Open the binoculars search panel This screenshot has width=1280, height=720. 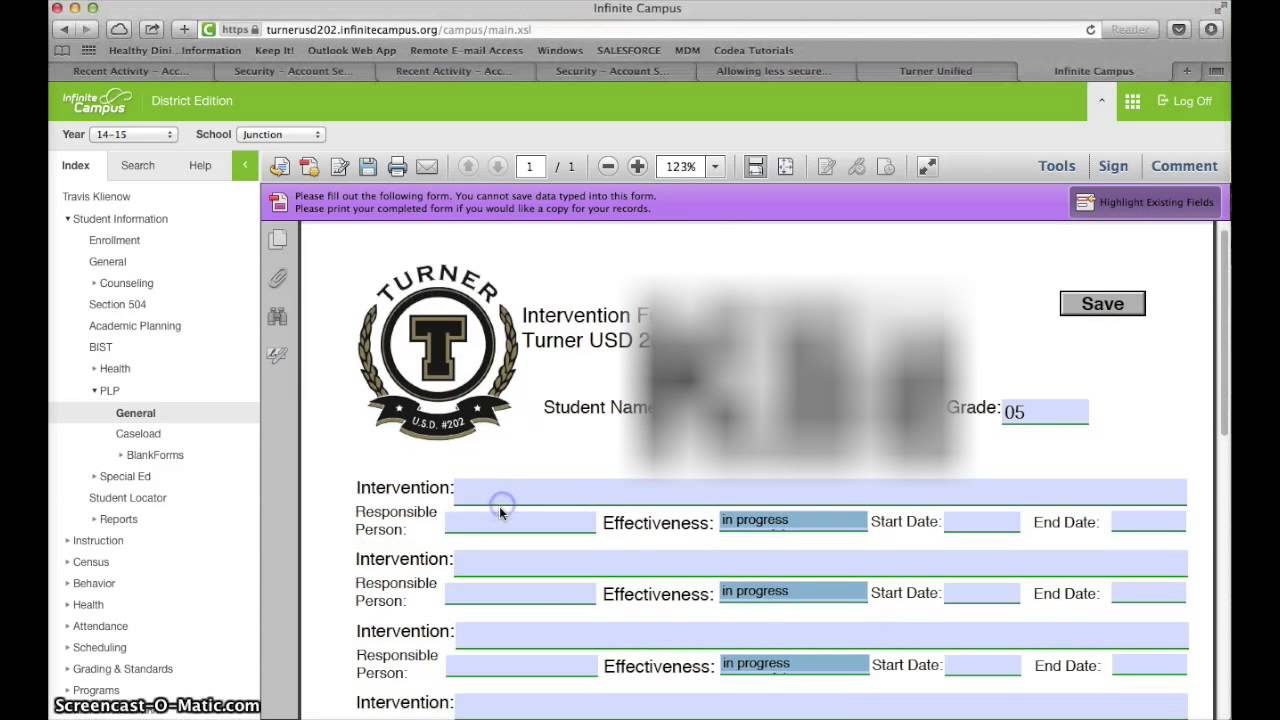pyautogui.click(x=278, y=317)
